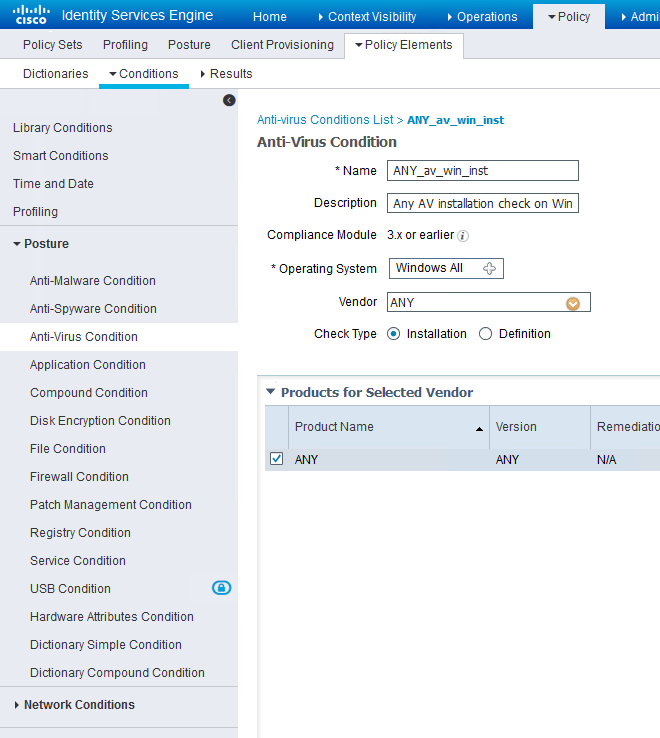Click the Identity Services Engine title
Image resolution: width=660 pixels, height=738 pixels.
[x=137, y=15]
